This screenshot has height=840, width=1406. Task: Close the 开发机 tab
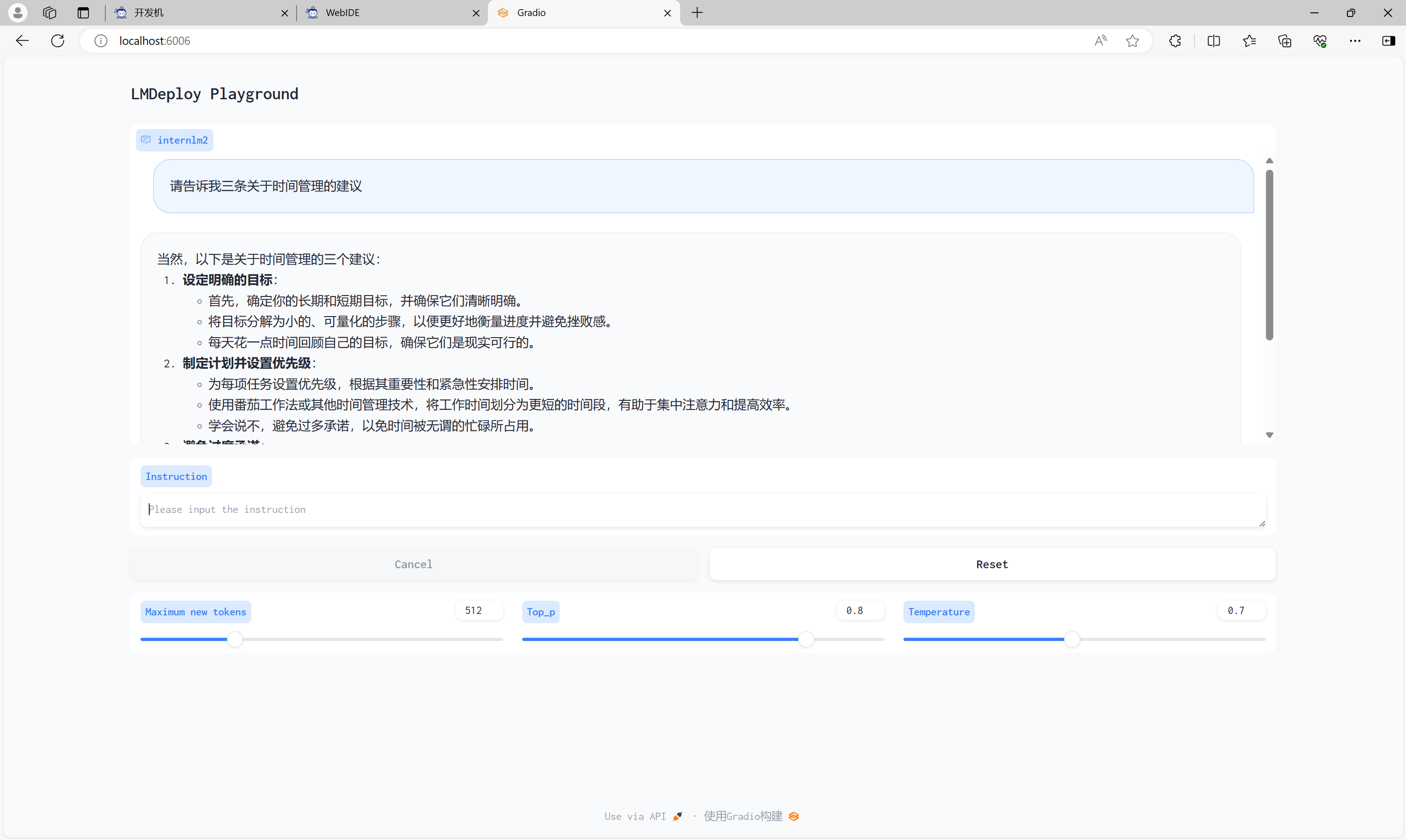[284, 13]
